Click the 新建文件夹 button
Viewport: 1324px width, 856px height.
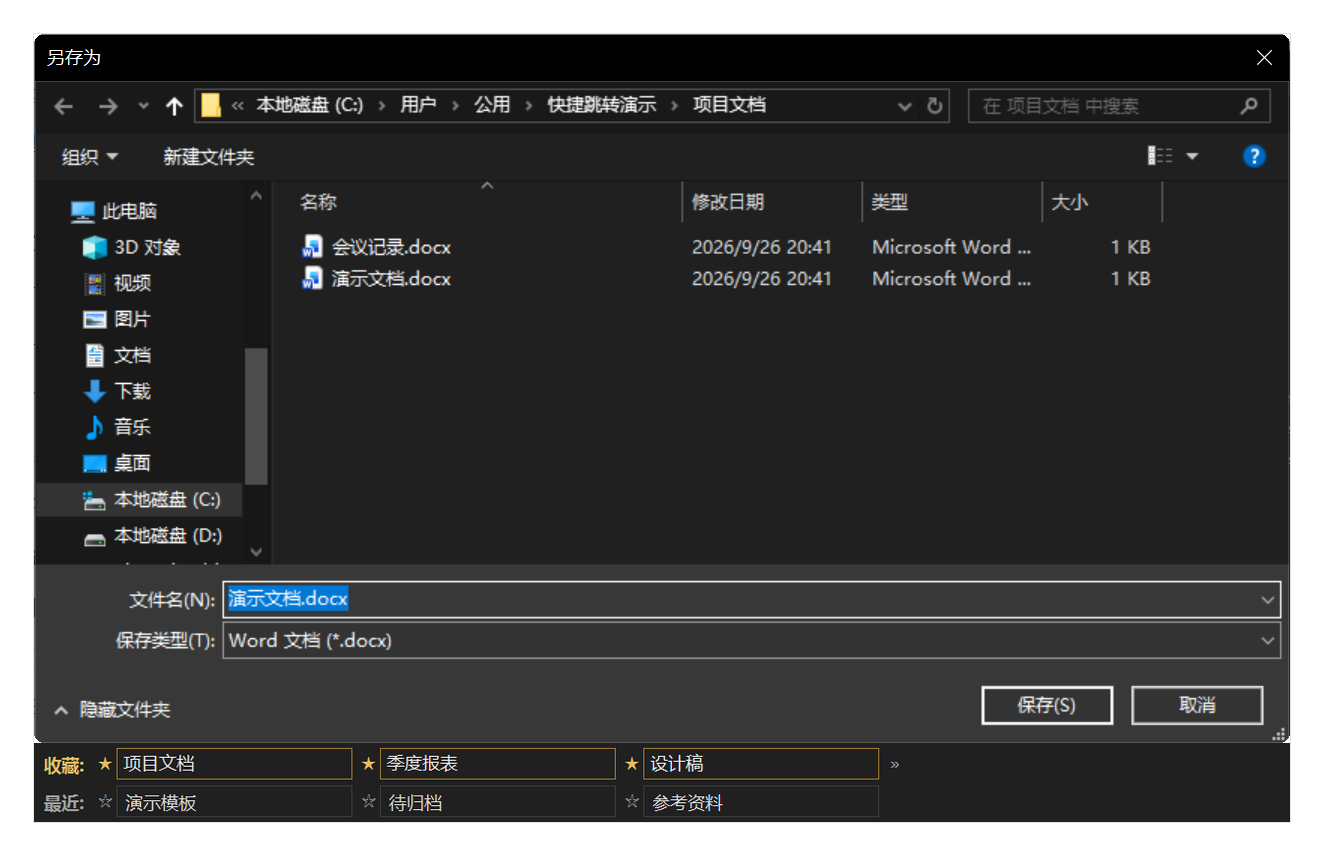pos(209,157)
